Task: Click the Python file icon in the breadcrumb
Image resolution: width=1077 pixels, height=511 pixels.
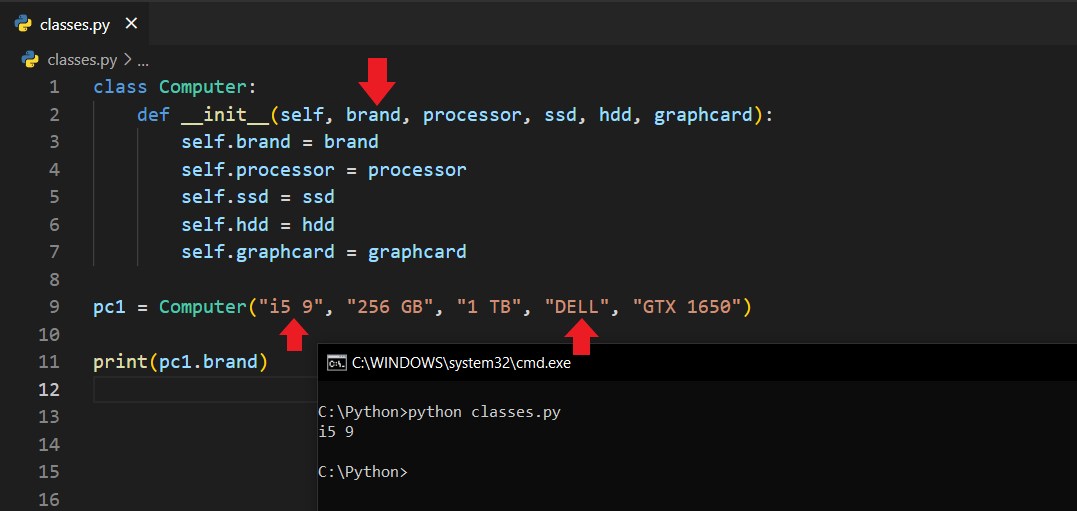Action: 30,59
